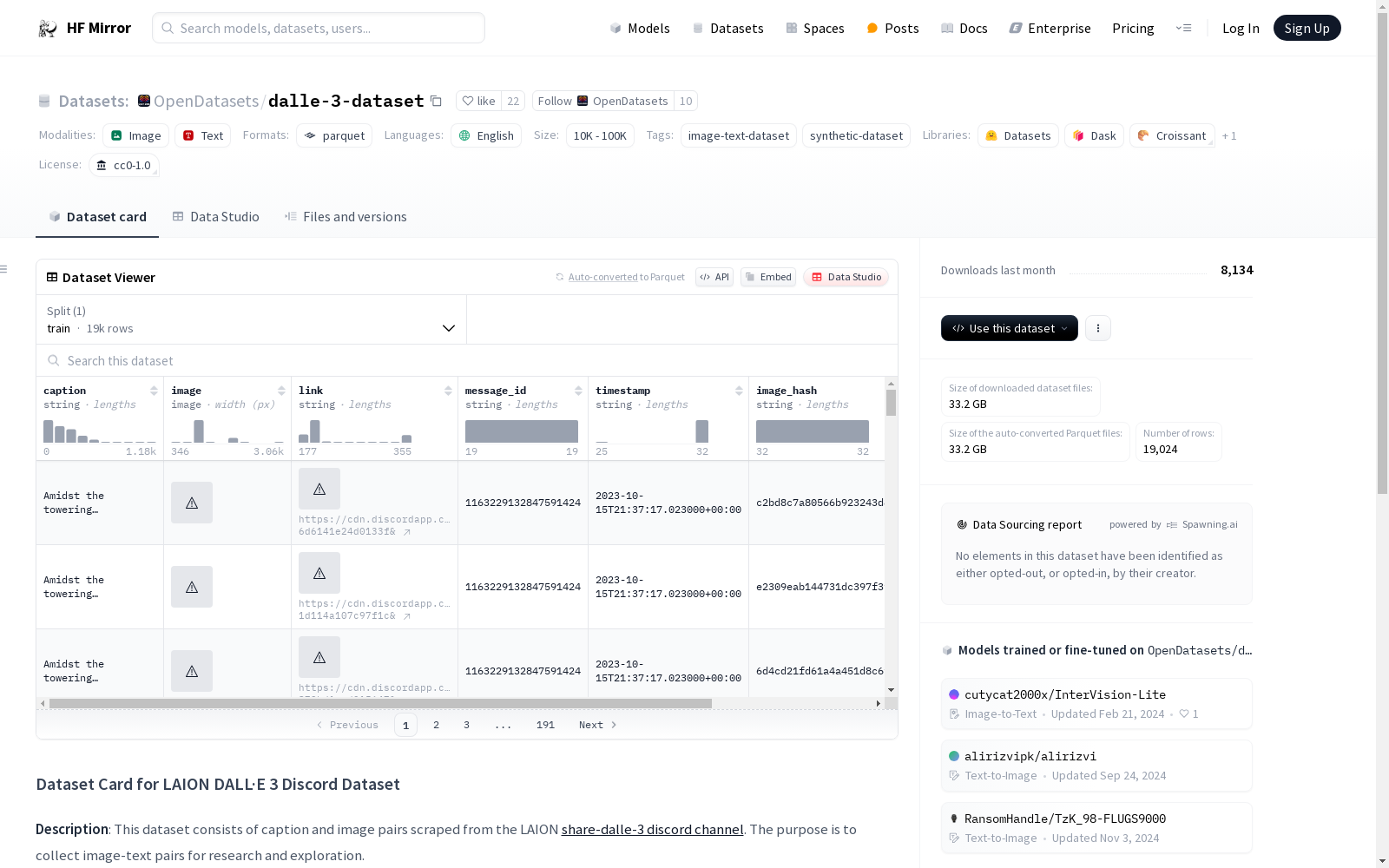This screenshot has width=1389, height=868.
Task: Open the share-dalle-3 discord channel link
Action: [x=652, y=830]
